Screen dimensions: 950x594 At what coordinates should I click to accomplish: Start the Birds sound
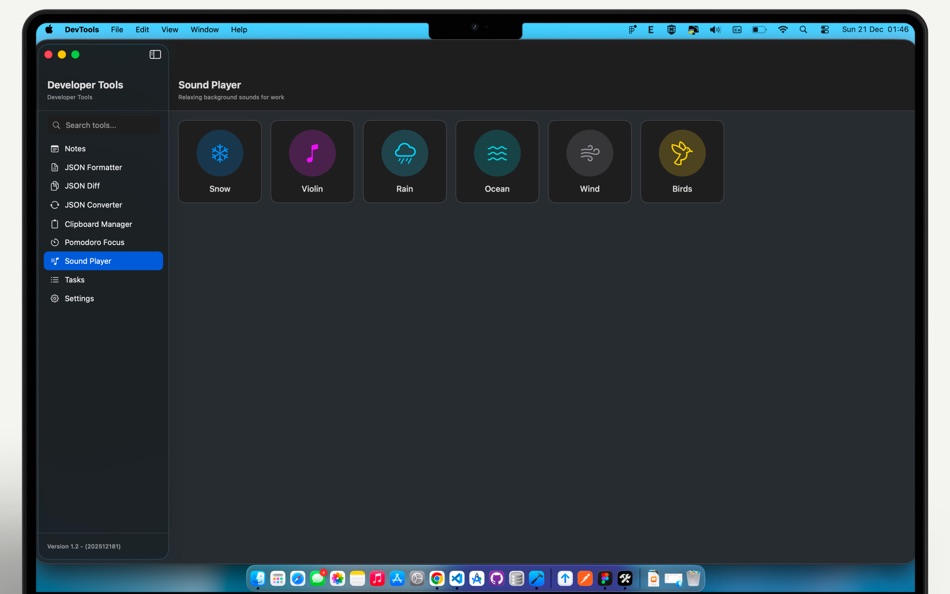click(x=681, y=160)
